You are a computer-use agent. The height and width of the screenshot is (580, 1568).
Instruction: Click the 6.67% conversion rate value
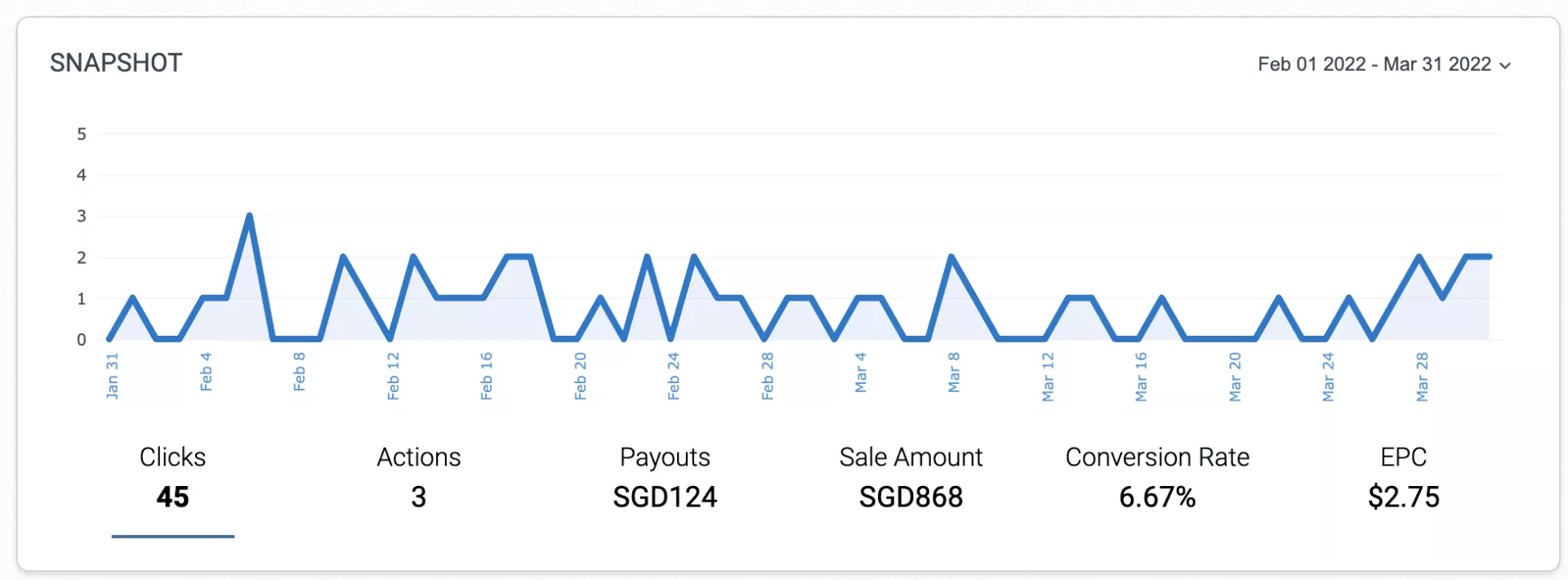click(1156, 497)
